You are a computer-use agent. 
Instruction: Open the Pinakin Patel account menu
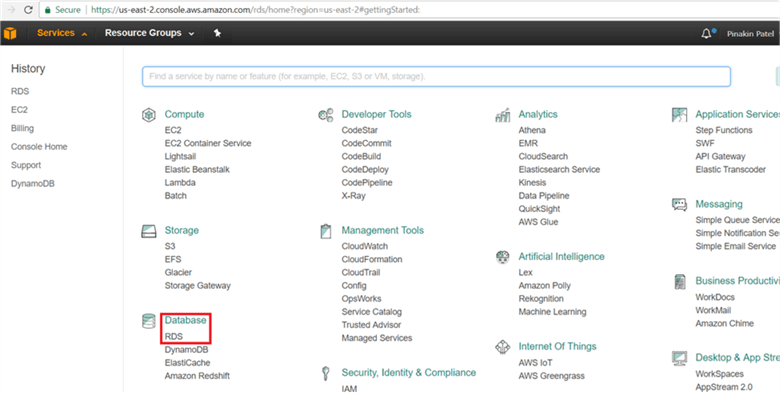750,34
